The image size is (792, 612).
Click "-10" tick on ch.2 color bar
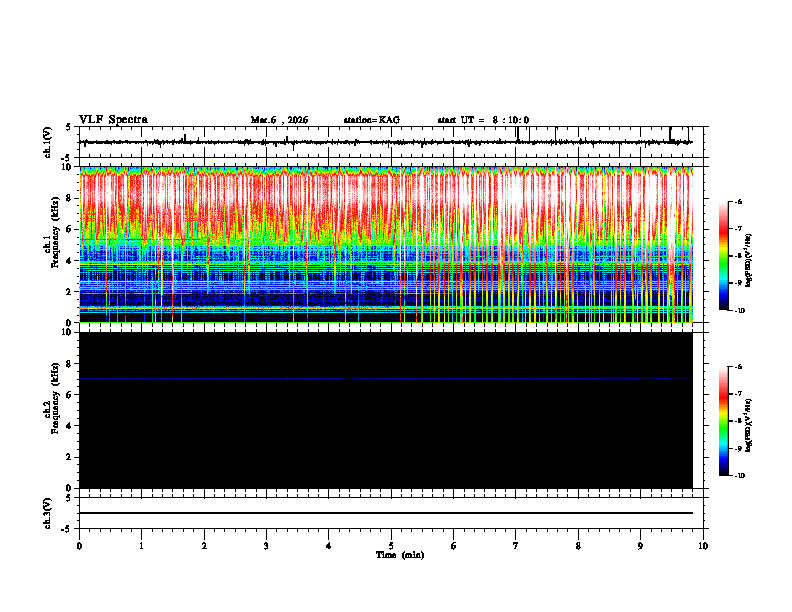coord(739,476)
